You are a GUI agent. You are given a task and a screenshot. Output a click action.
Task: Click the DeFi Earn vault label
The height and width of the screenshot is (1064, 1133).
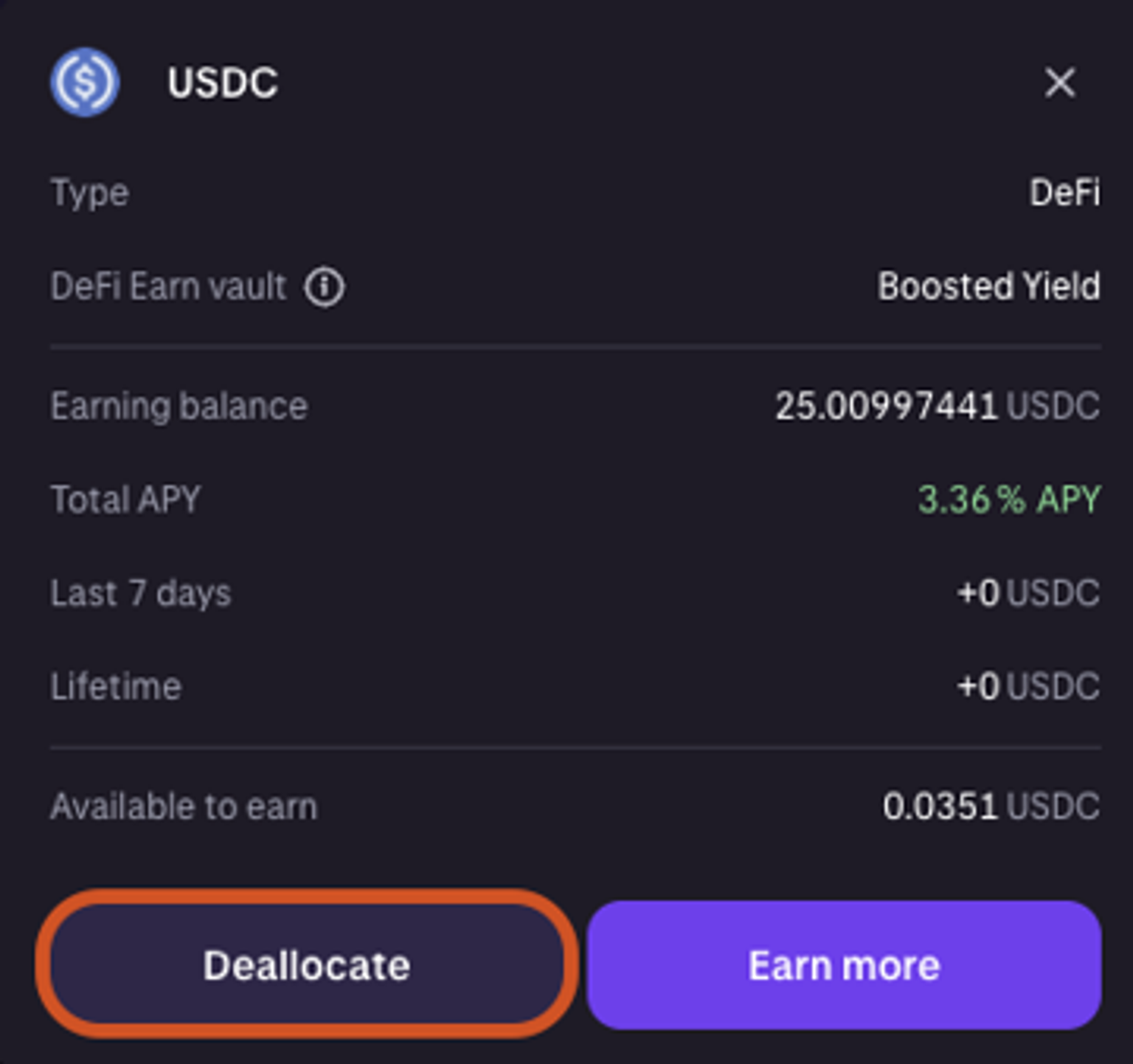coord(168,286)
